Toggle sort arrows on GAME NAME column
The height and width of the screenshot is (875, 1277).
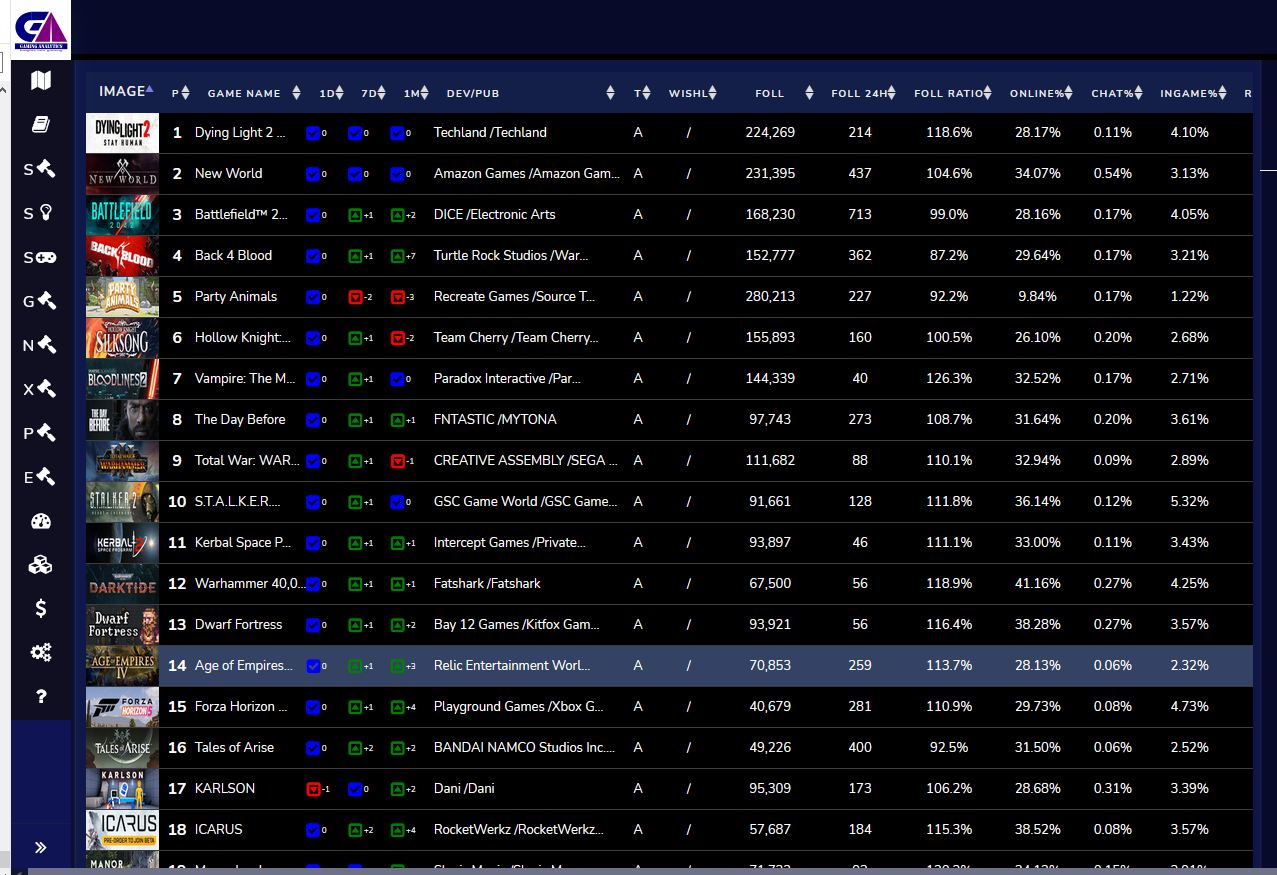(296, 93)
